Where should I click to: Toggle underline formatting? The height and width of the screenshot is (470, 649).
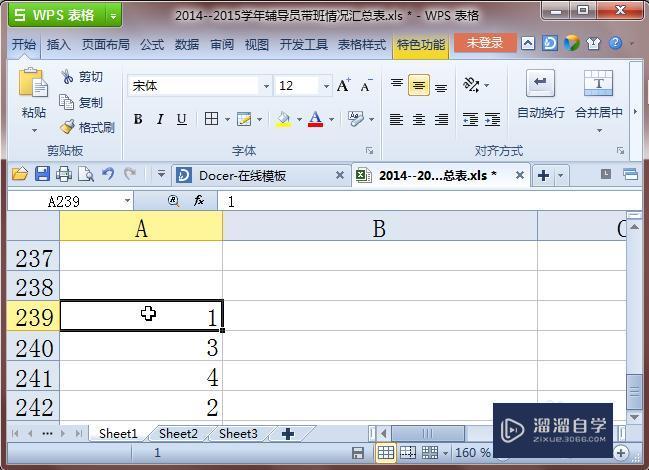pyautogui.click(x=181, y=119)
